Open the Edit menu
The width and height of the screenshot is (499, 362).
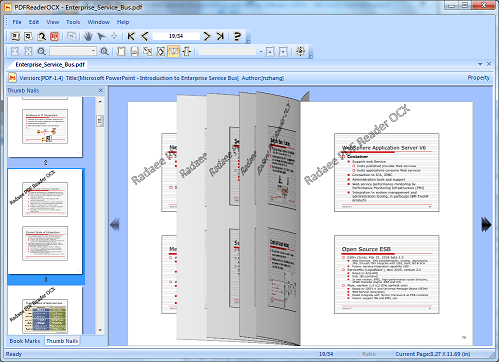(34, 22)
